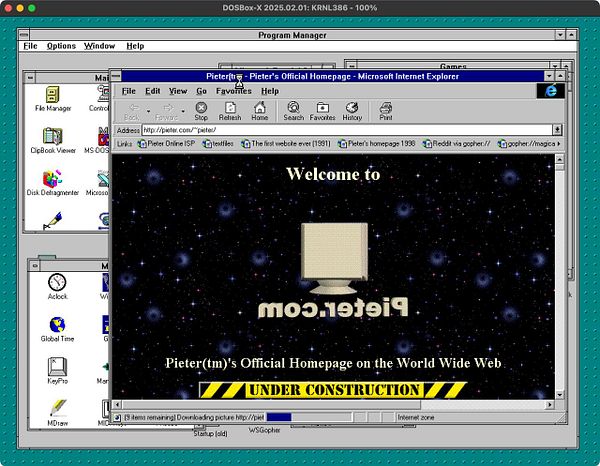Open The first website ever (1991) link

pos(285,143)
